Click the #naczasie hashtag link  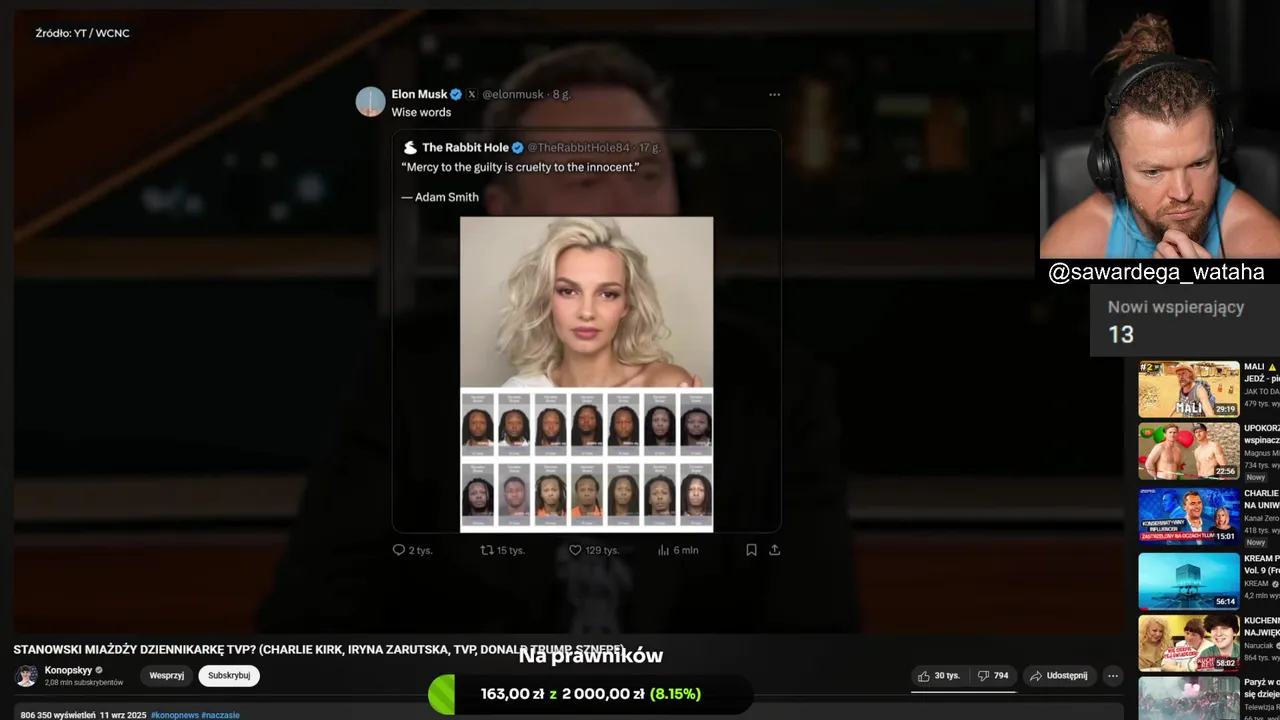point(220,715)
